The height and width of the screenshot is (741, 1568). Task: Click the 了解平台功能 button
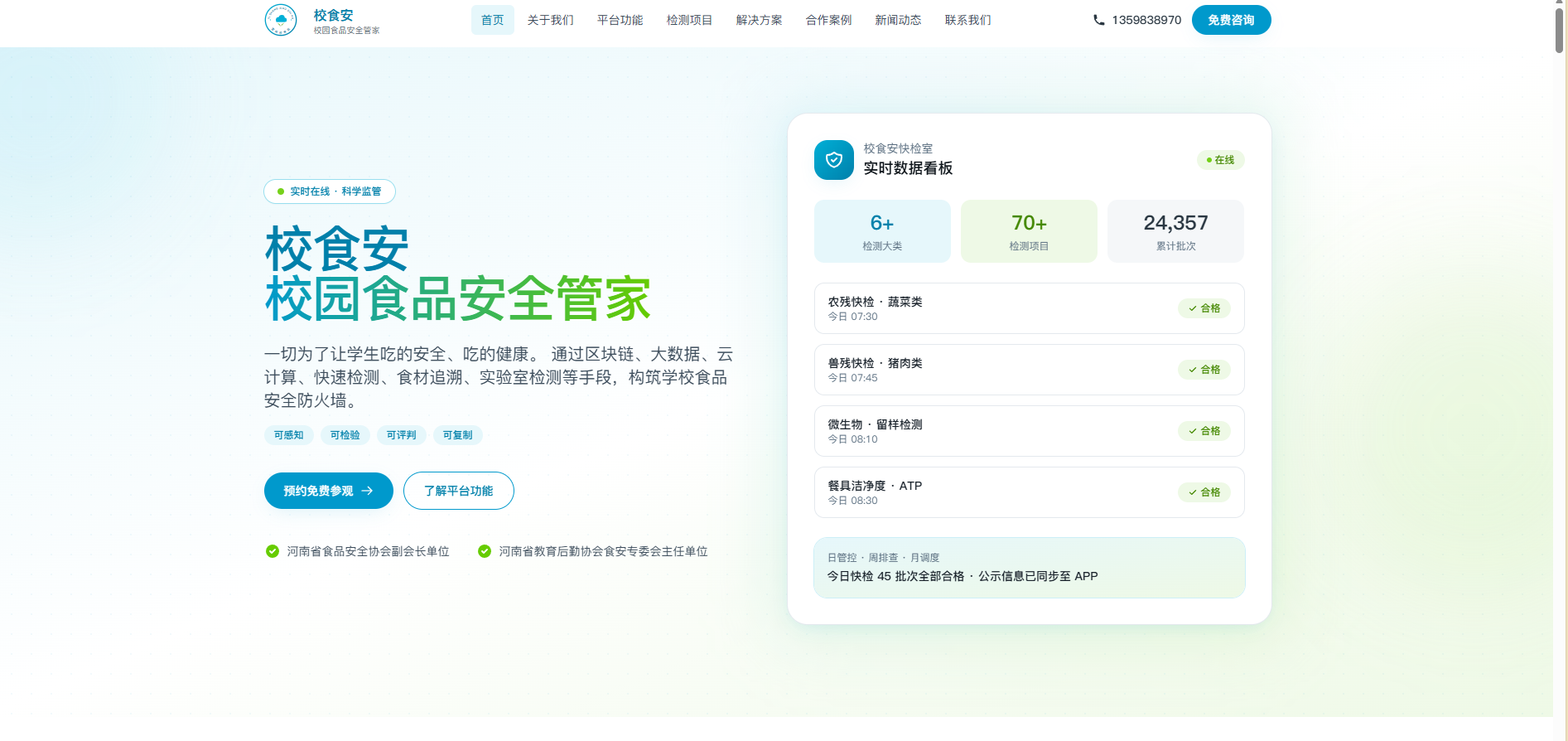point(459,491)
